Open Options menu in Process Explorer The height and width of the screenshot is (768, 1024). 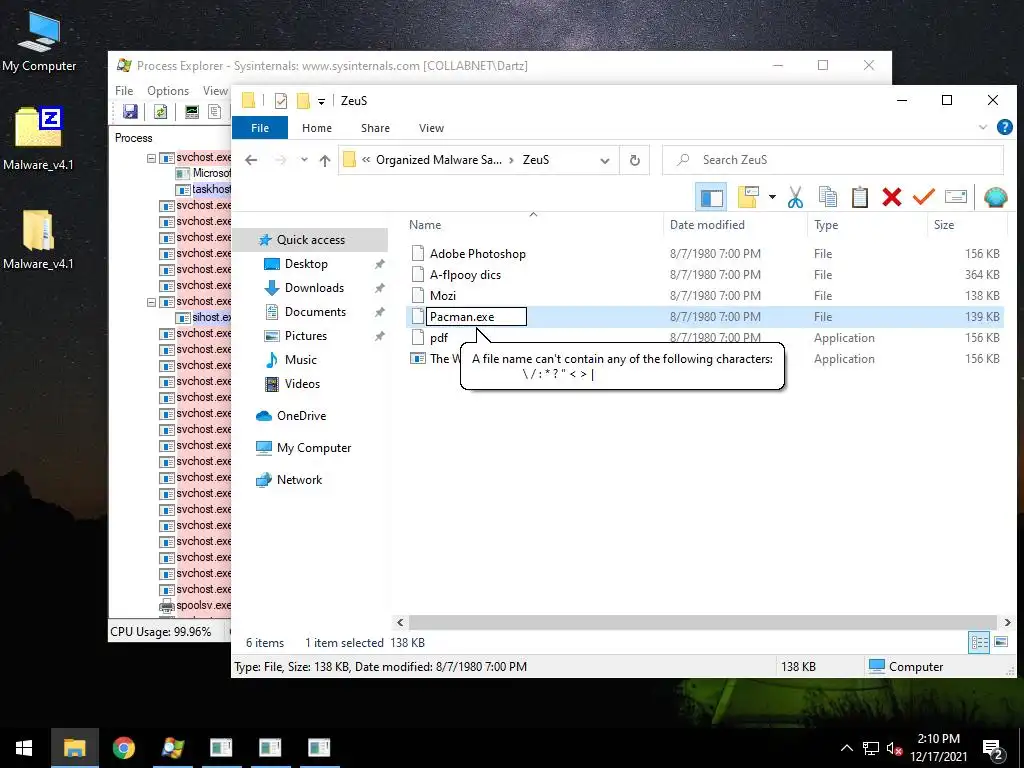[x=168, y=91]
